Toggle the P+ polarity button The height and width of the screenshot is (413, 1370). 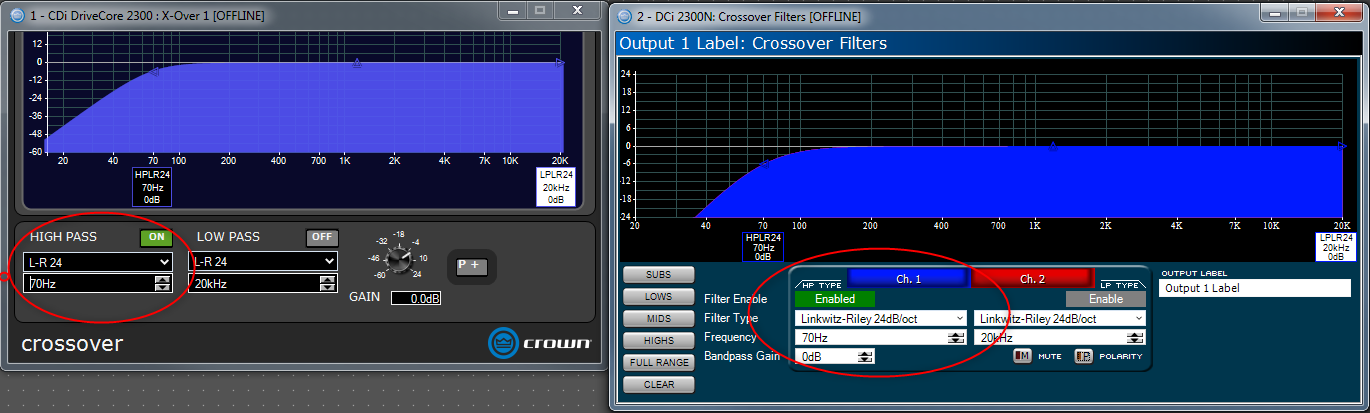coord(470,265)
